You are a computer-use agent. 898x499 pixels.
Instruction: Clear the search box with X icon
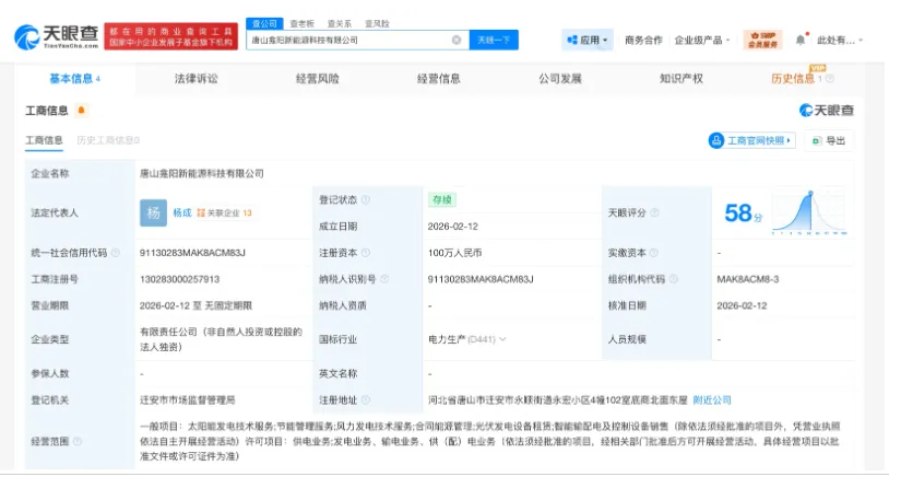[456, 40]
